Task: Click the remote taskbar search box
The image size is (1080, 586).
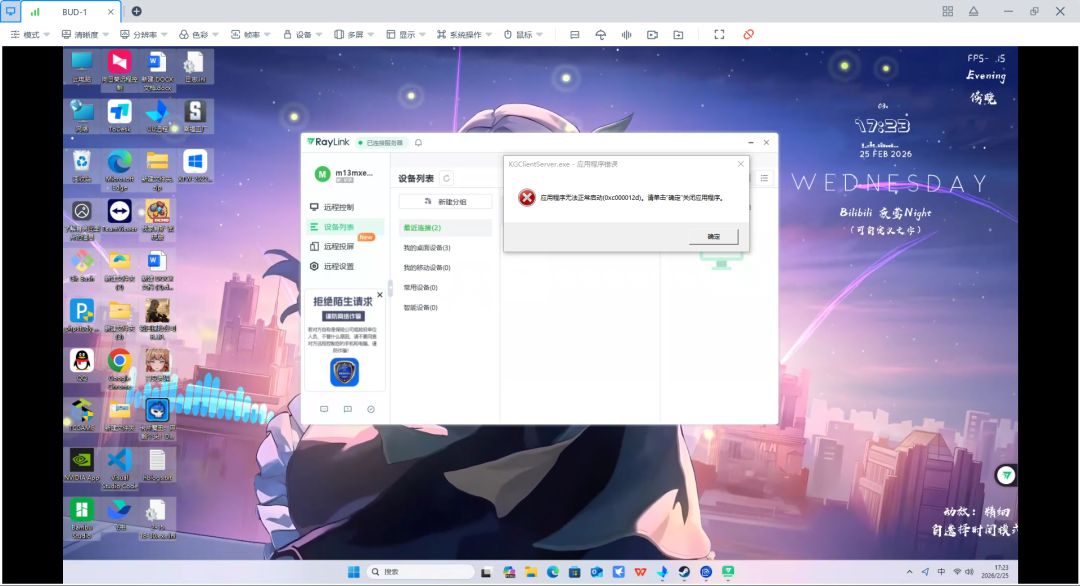Action: click(420, 572)
